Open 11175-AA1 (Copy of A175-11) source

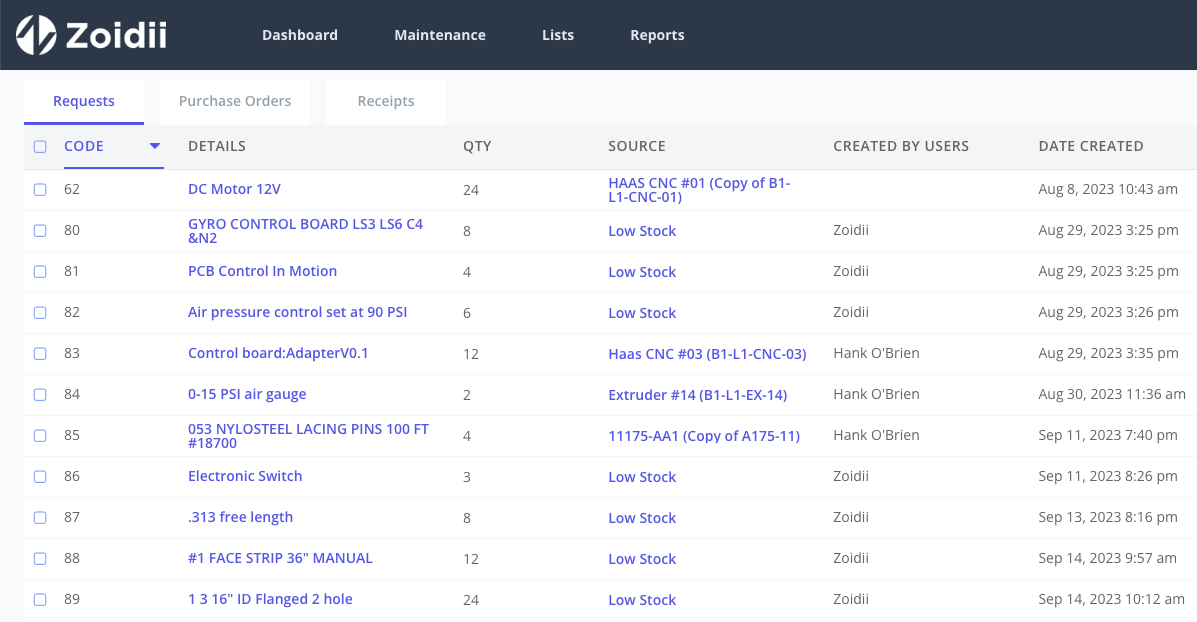(704, 437)
